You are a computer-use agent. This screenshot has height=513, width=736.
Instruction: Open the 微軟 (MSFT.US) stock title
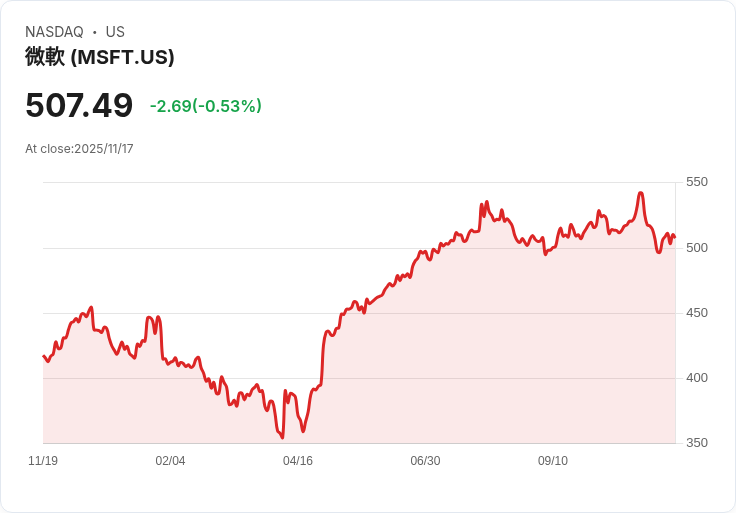[x=100, y=57]
